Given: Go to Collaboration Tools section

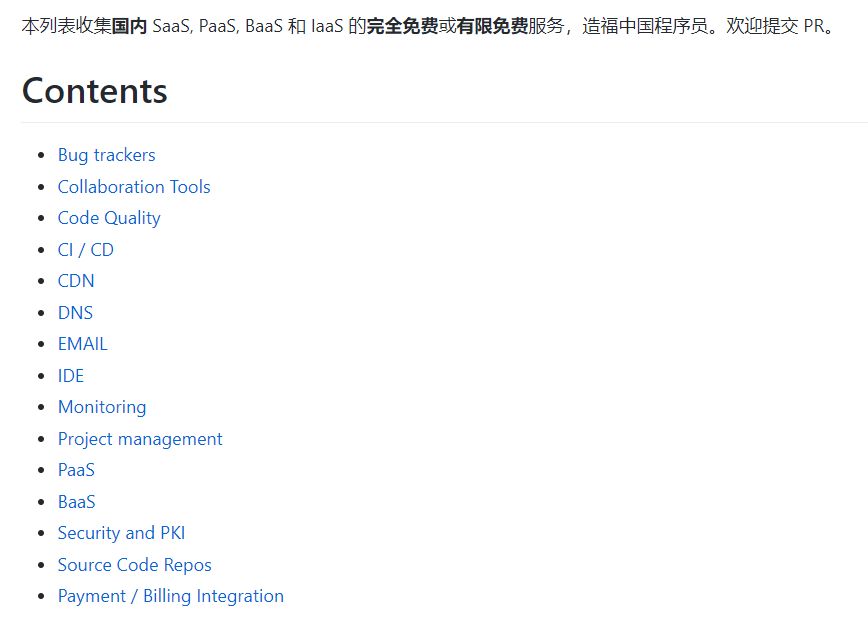Looking at the screenshot, I should point(134,186).
